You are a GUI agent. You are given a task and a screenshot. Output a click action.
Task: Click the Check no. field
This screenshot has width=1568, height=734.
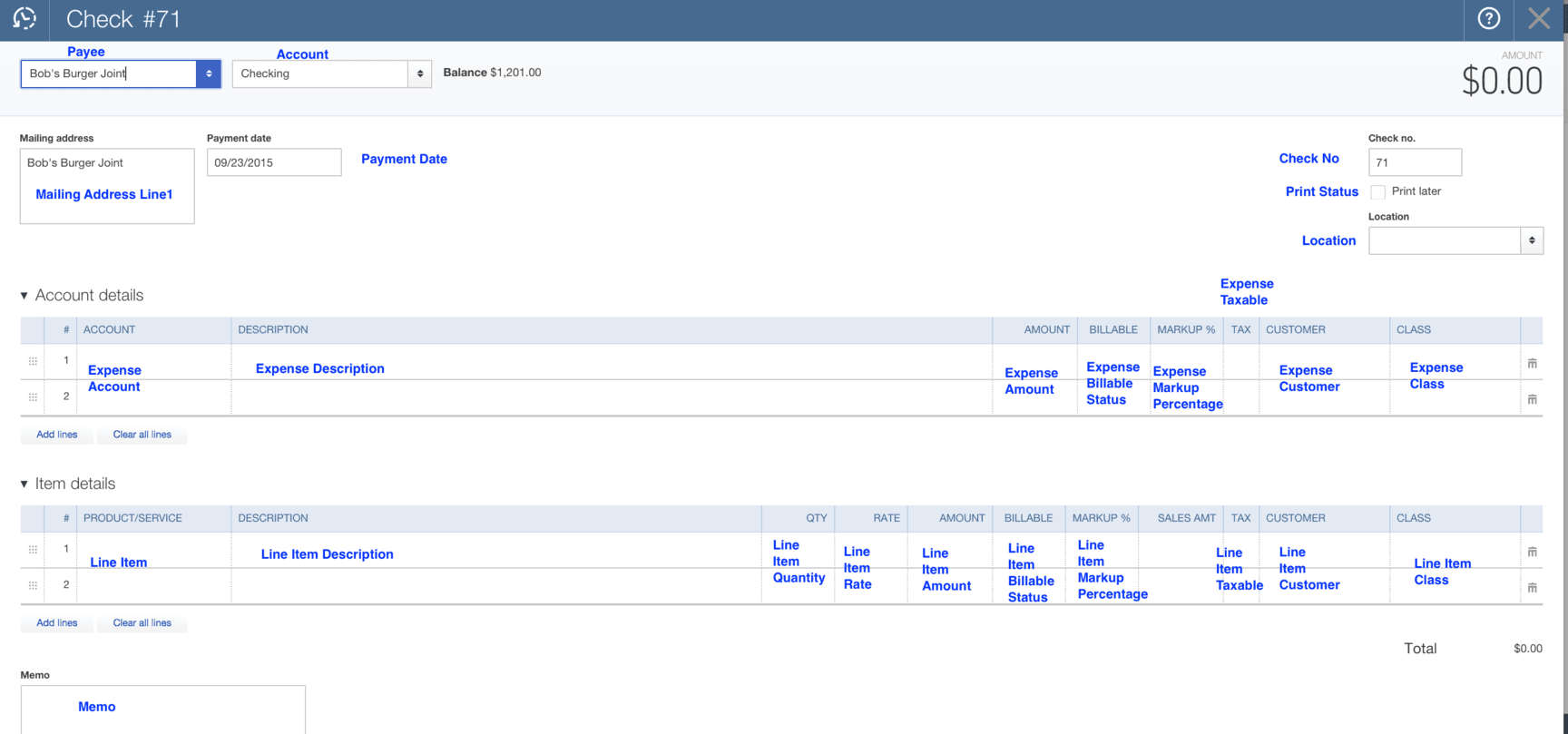(x=1415, y=162)
